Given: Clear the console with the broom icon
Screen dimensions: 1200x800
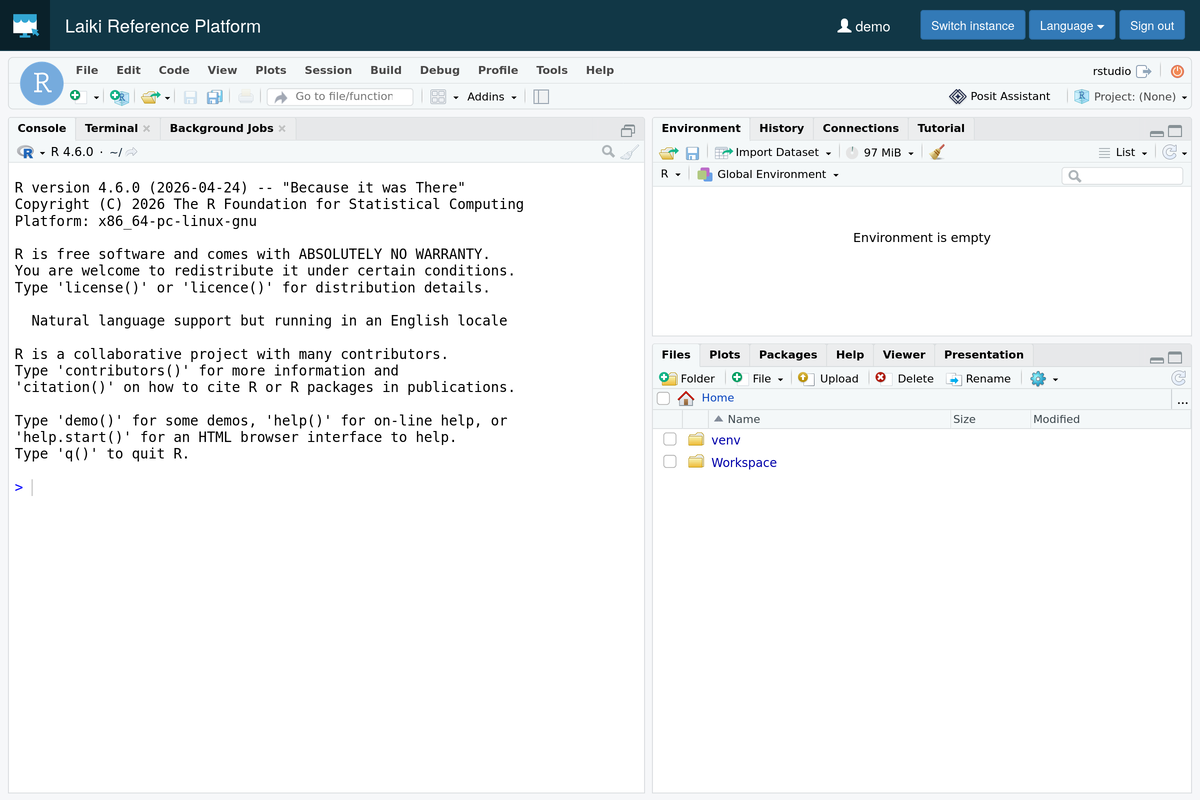Looking at the screenshot, I should click(x=629, y=152).
